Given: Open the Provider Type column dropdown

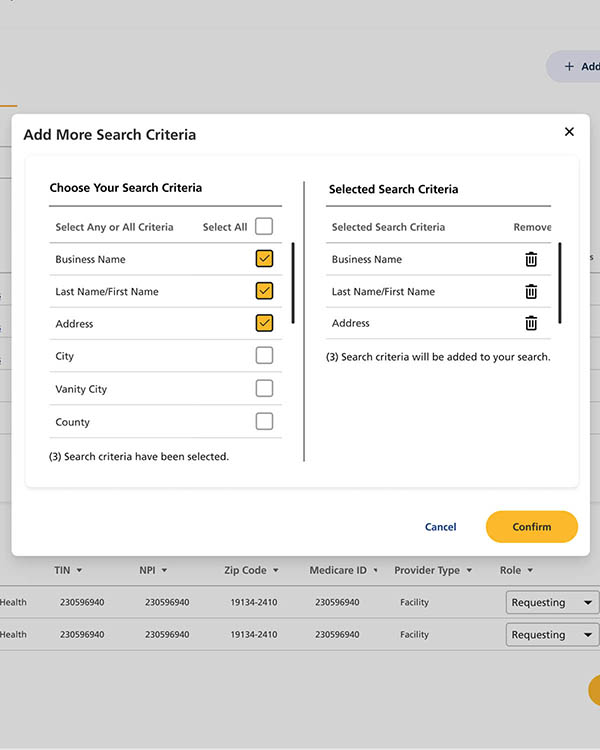Looking at the screenshot, I should [469, 571].
